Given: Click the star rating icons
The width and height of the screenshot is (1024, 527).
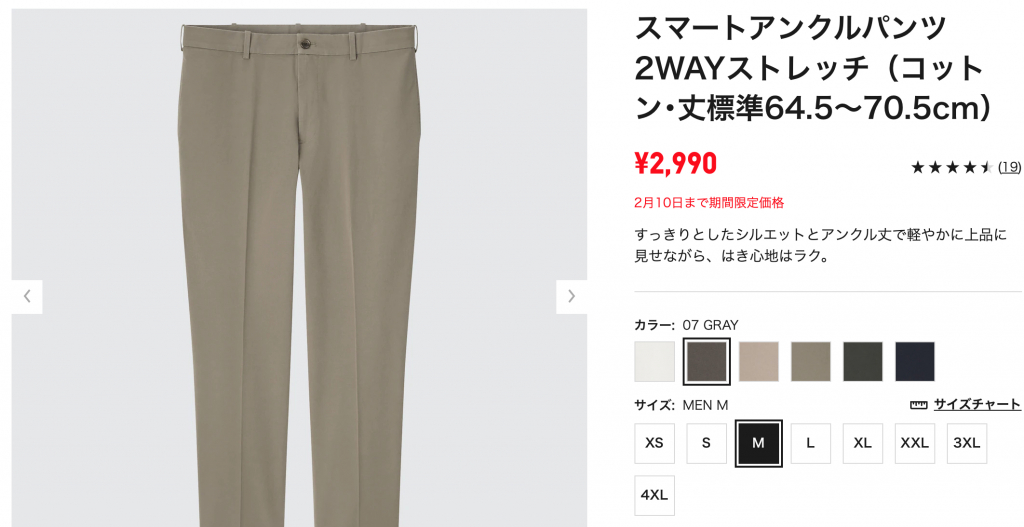Looking at the screenshot, I should [952, 168].
